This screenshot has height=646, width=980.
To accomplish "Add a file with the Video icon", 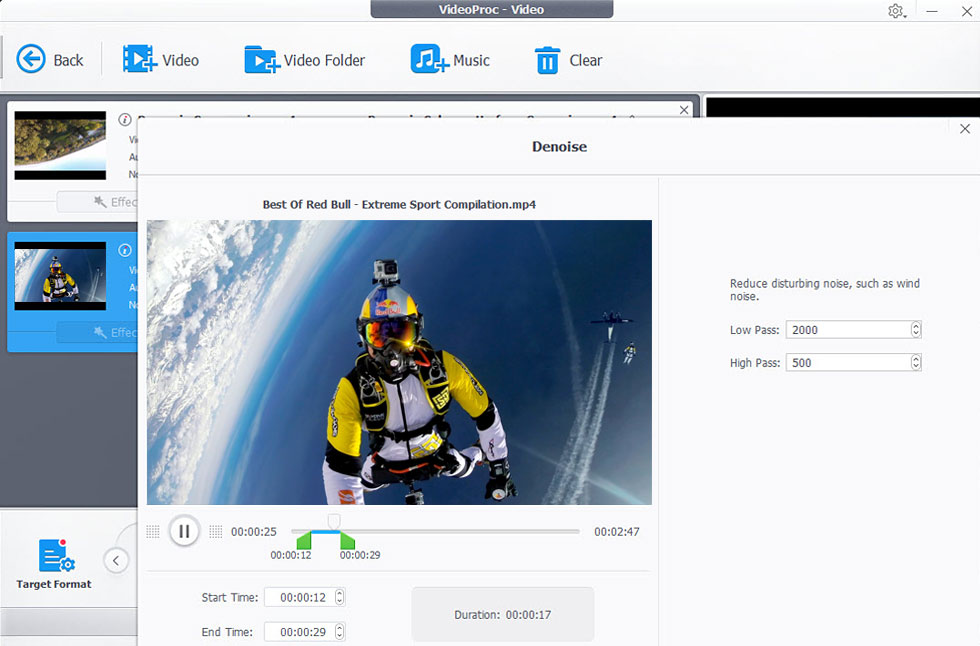I will [139, 60].
